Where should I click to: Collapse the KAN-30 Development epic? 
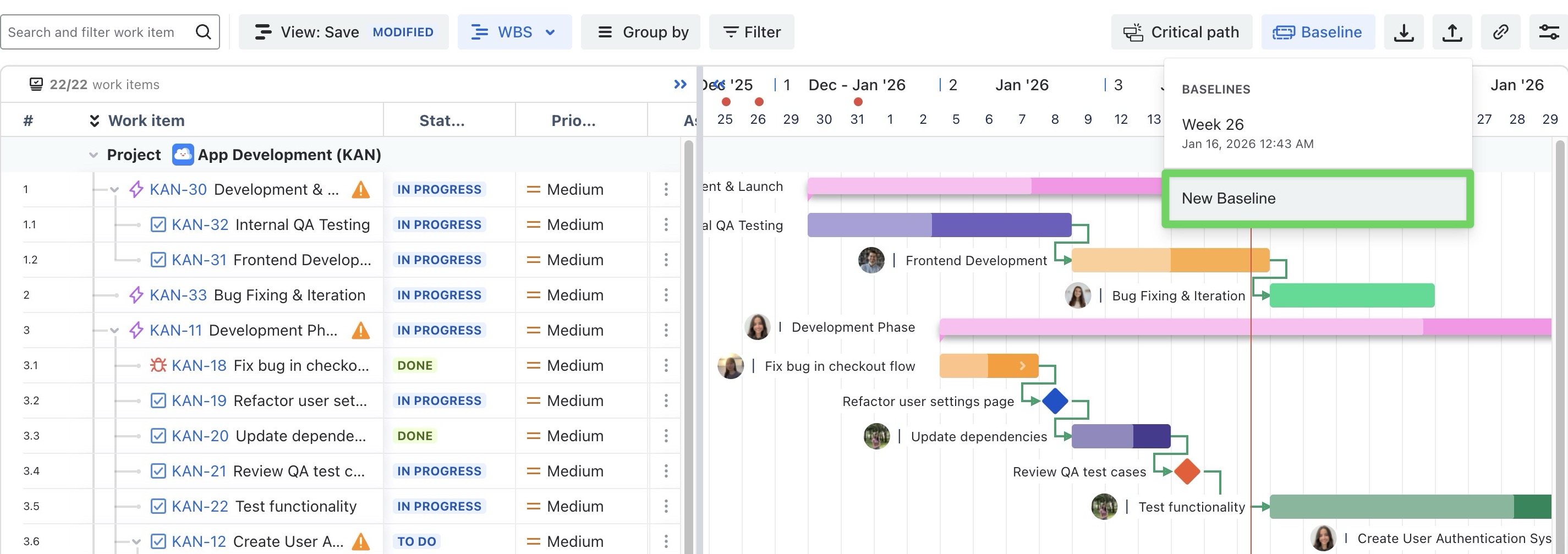(x=114, y=190)
